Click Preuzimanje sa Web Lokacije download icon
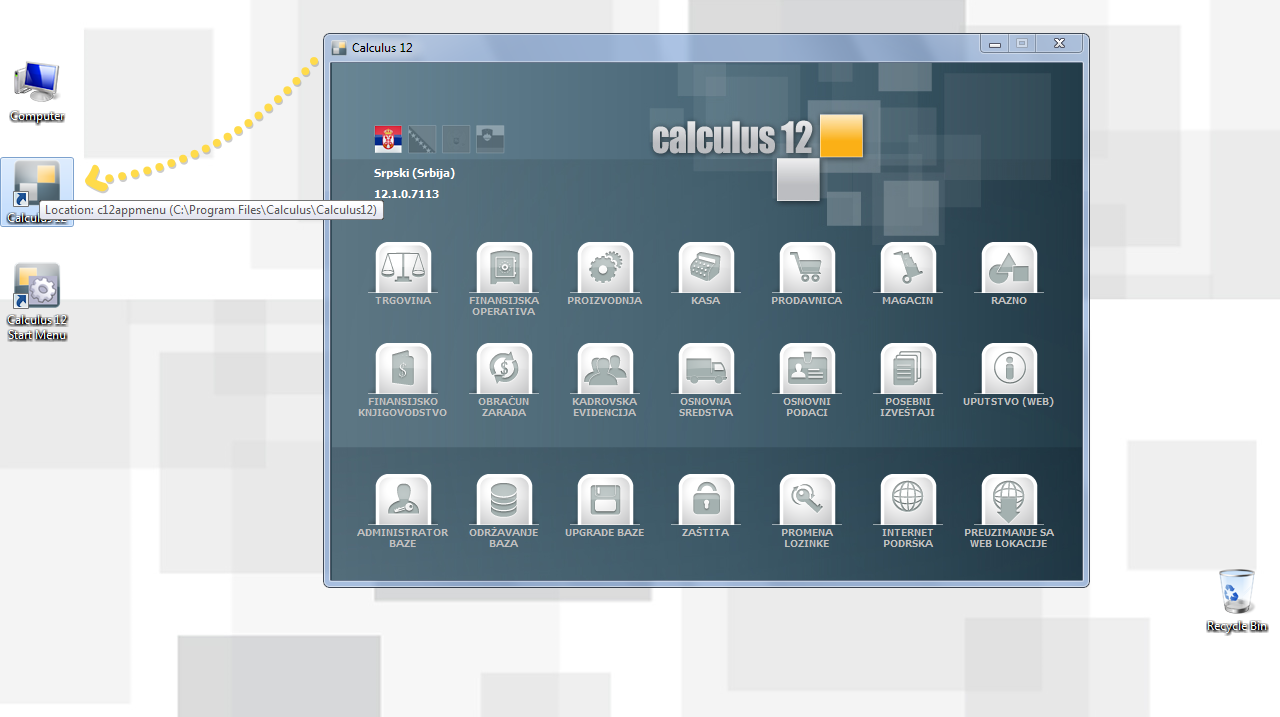The width and height of the screenshot is (1280, 717). pos(1009,500)
